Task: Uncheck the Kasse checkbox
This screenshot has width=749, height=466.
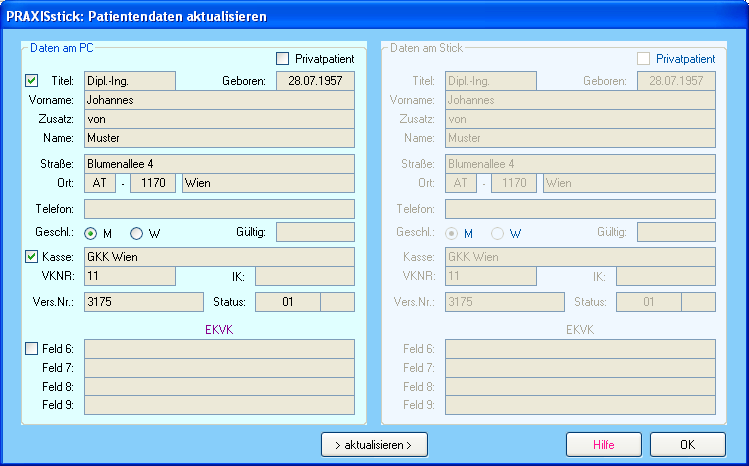Action: pyautogui.click(x=32, y=257)
